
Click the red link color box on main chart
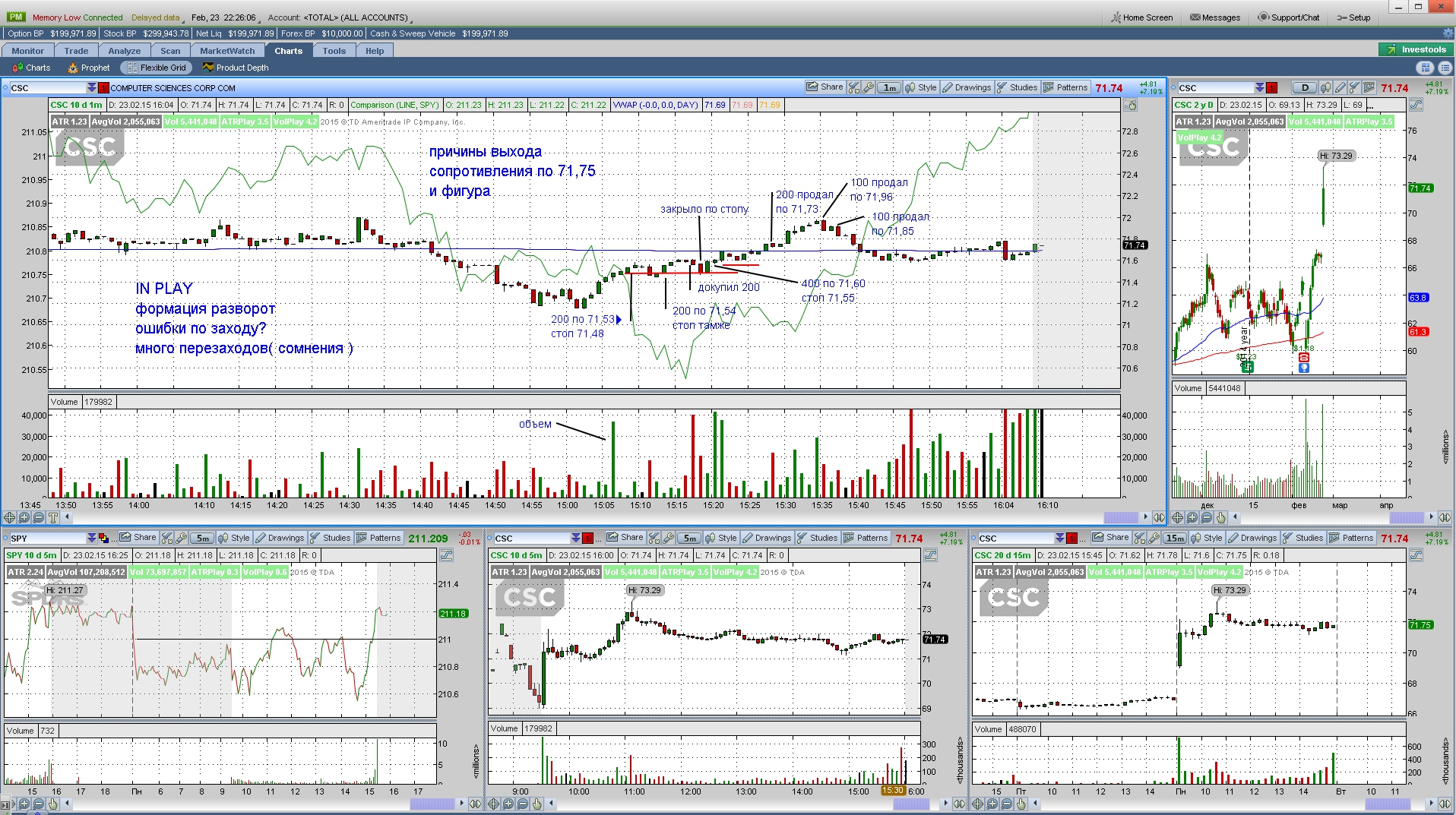click(103, 88)
